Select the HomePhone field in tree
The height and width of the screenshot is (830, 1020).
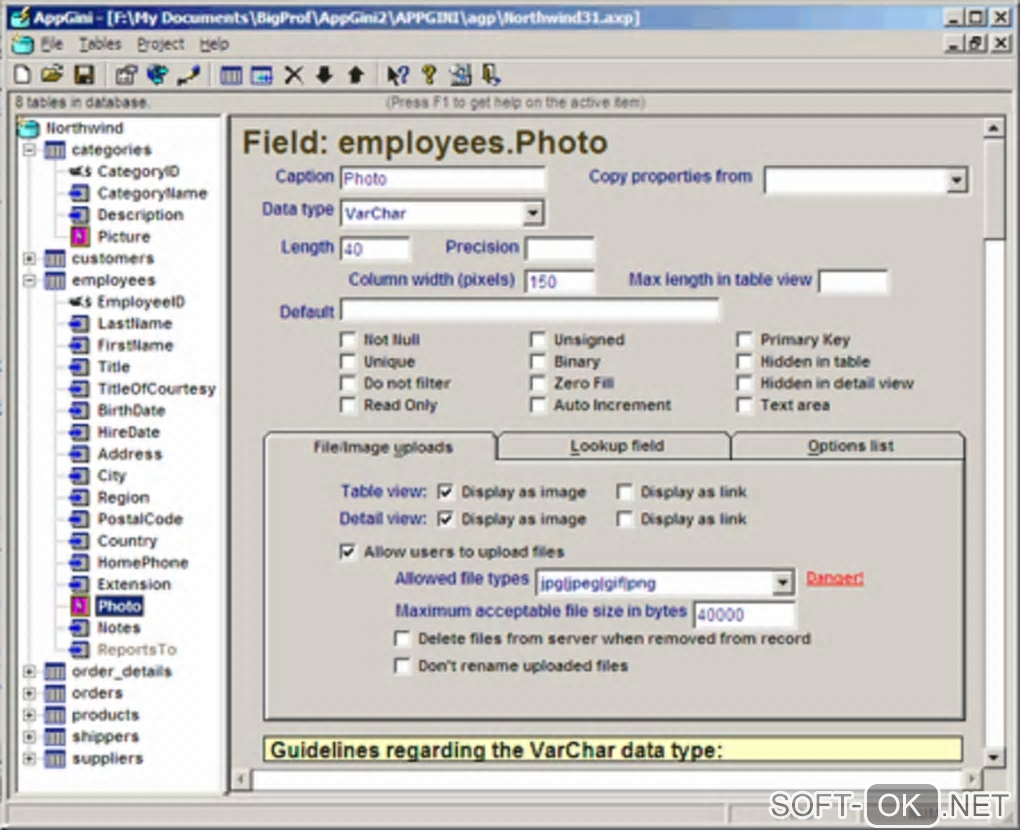(142, 563)
